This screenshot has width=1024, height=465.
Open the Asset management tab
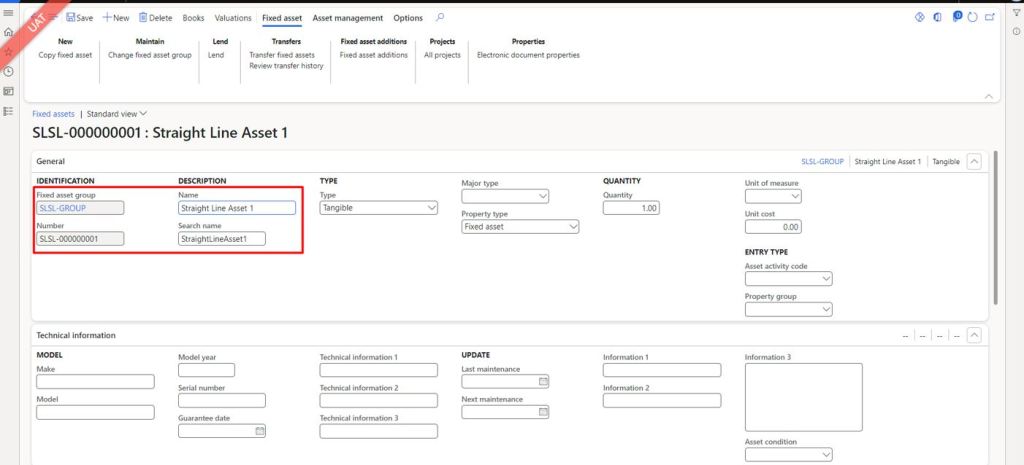[x=347, y=18]
